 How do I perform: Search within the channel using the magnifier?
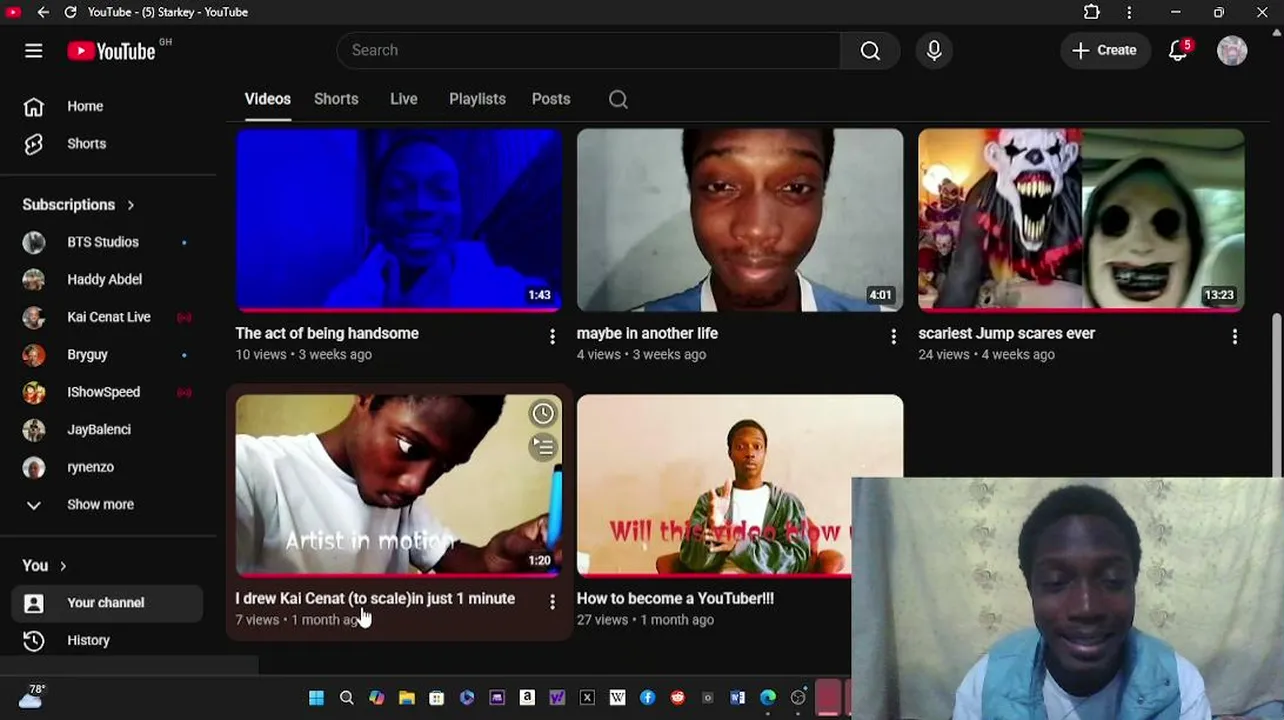coord(618,99)
